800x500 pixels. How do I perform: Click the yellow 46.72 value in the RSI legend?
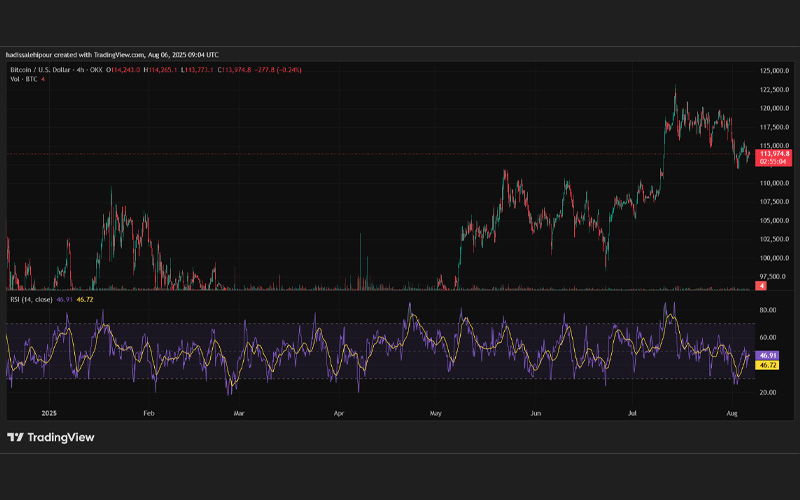[x=85, y=299]
